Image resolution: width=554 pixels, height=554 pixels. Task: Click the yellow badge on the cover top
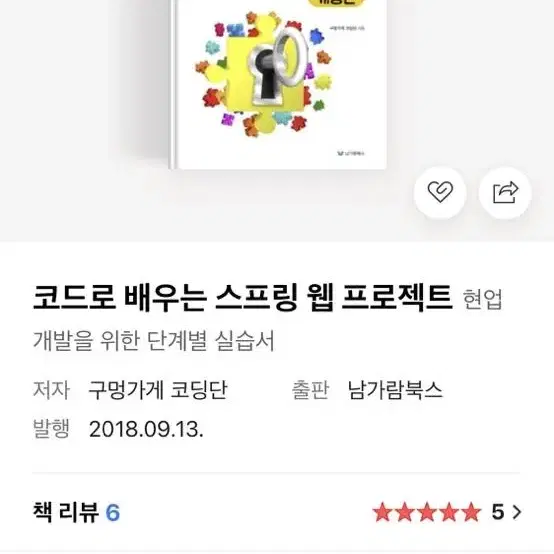click(x=336, y=3)
